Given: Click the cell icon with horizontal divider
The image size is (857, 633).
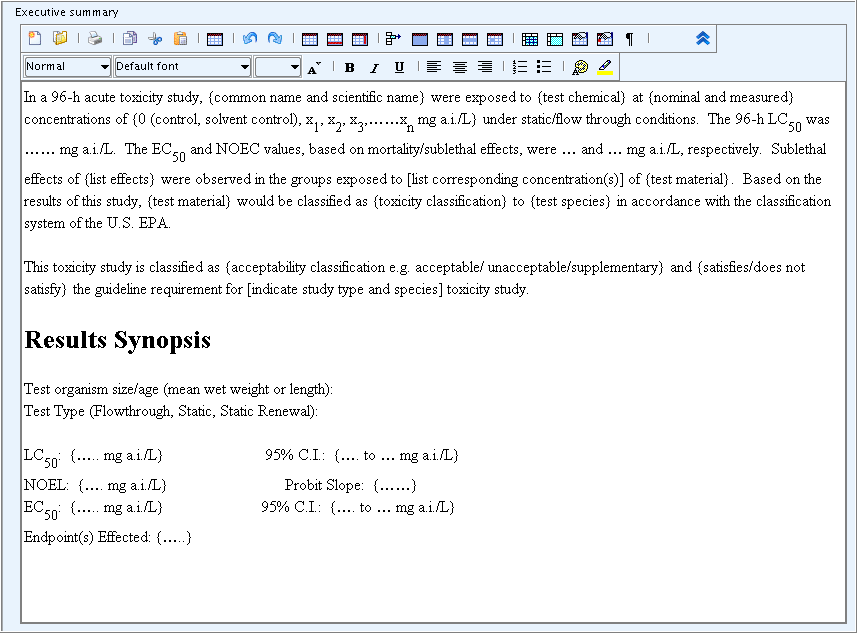Looking at the screenshot, I should click(x=470, y=39).
